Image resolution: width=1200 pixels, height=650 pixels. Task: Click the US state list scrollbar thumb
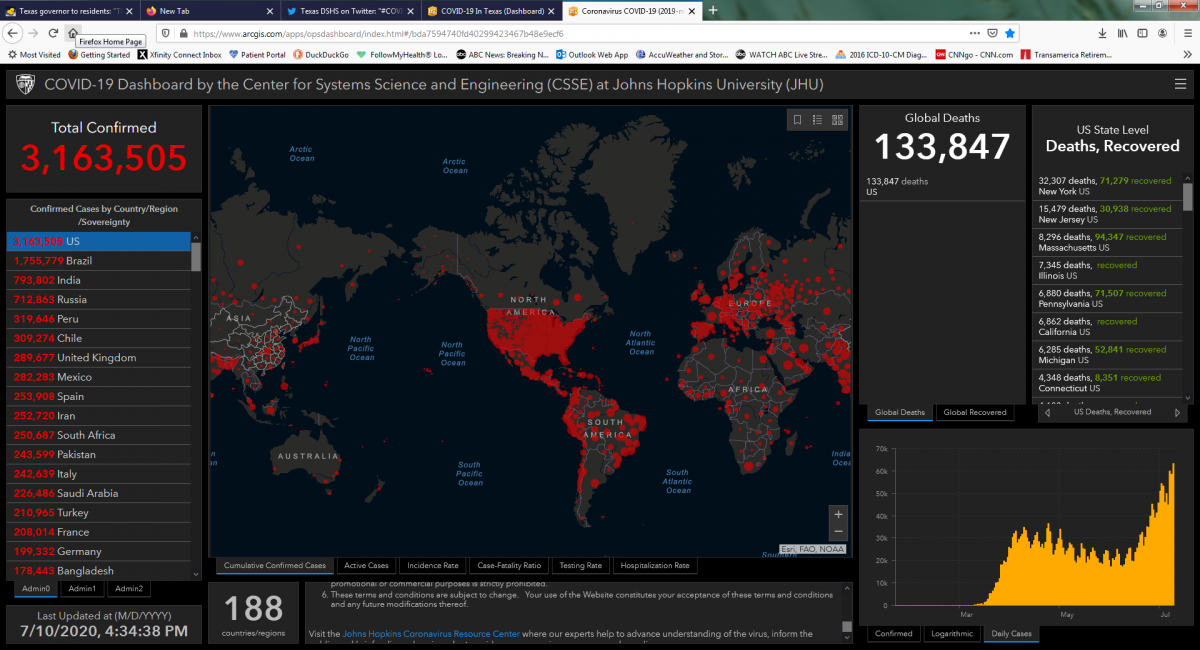tap(1187, 196)
